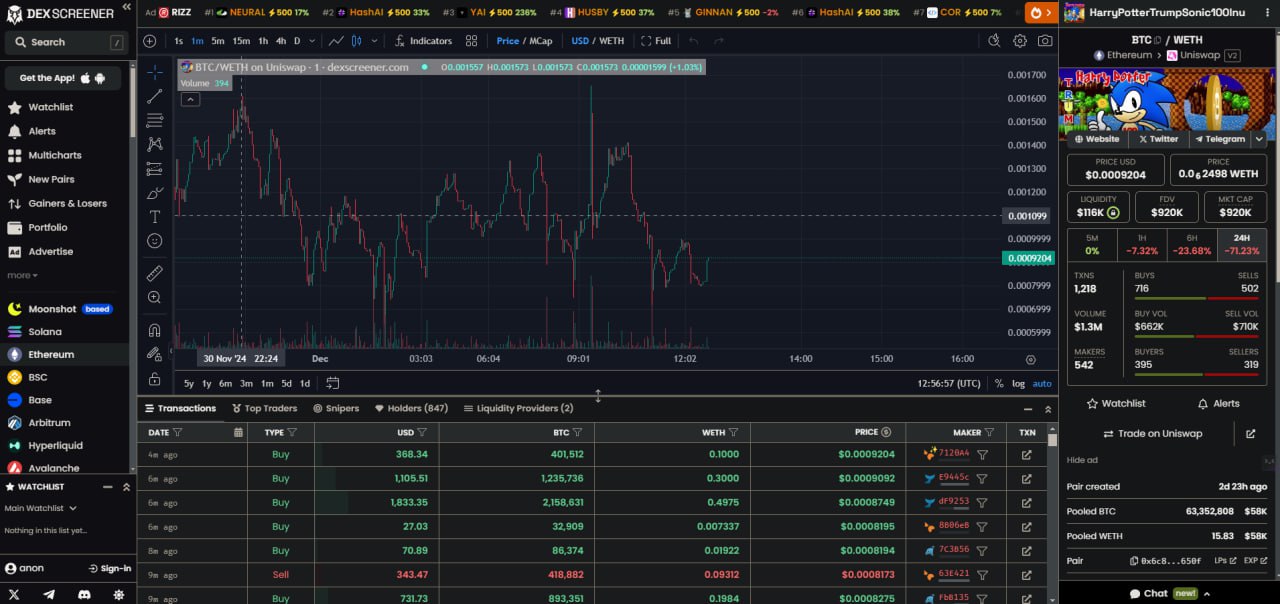Collapse the volume indicator legend
This screenshot has height=604, width=1280.
click(x=190, y=99)
